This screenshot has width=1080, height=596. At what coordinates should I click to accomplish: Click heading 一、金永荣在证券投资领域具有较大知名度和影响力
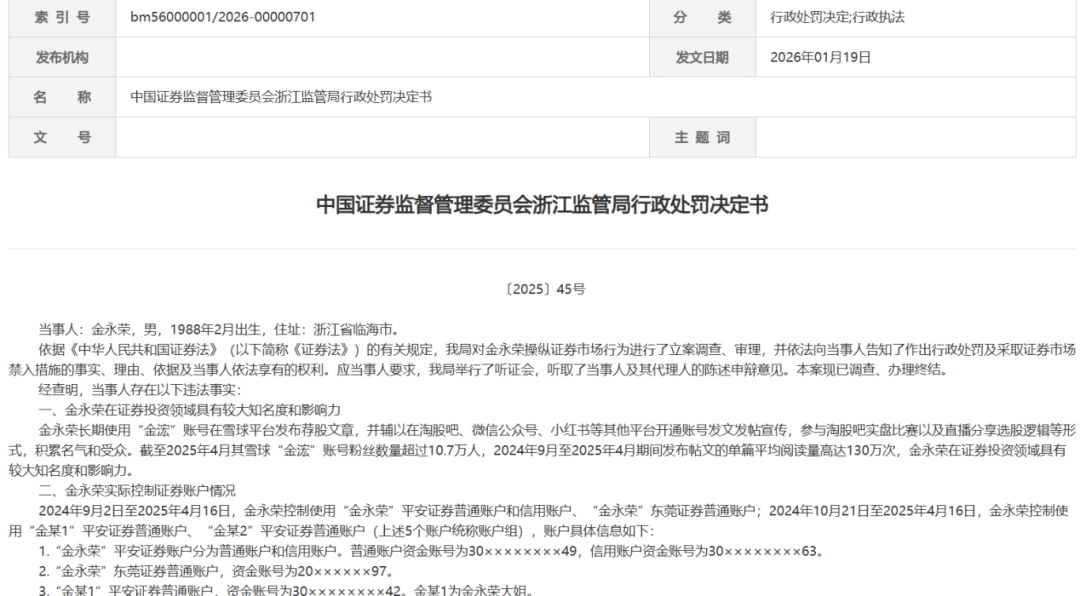190,410
